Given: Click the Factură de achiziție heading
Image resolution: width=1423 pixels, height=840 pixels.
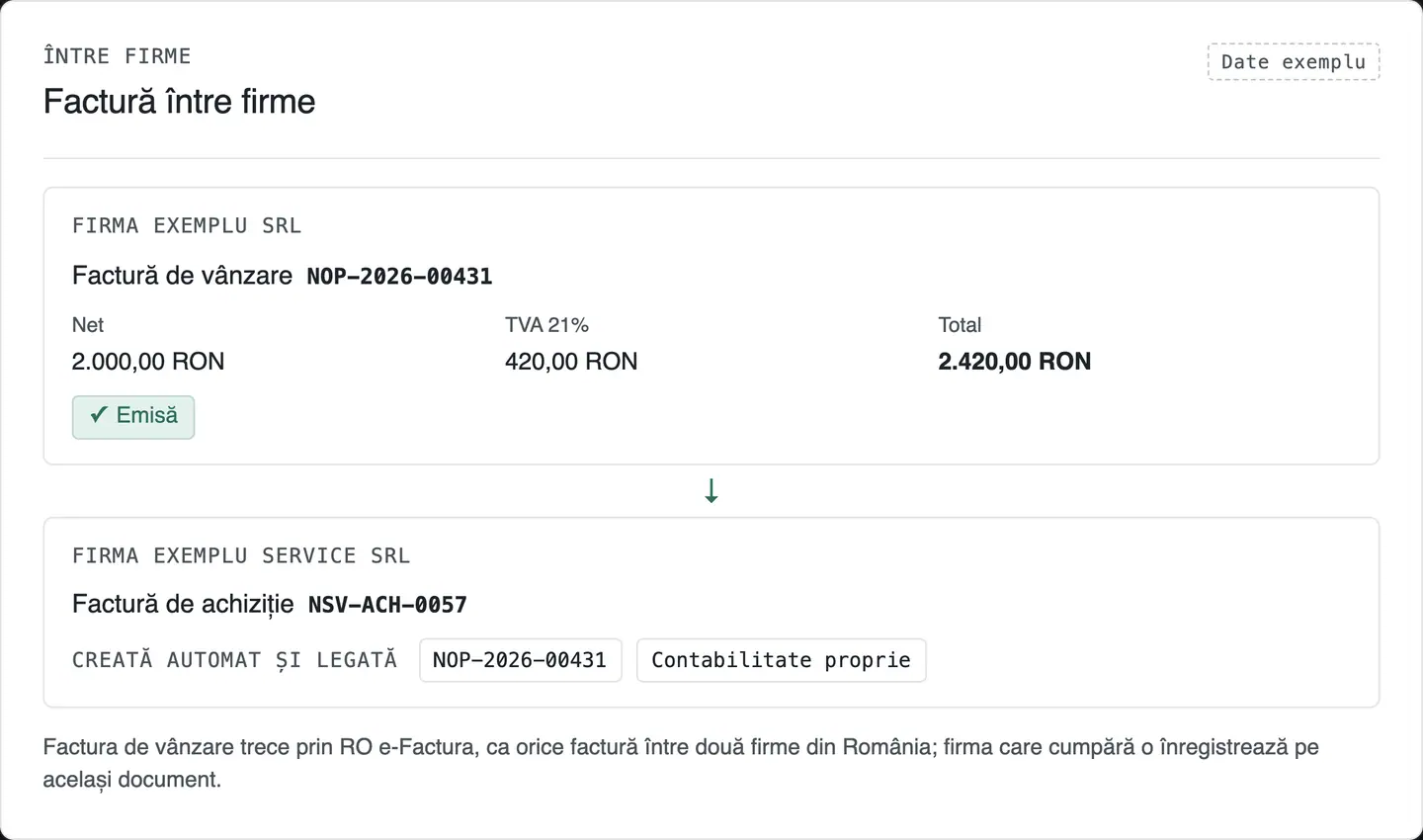Looking at the screenshot, I should 183,604.
